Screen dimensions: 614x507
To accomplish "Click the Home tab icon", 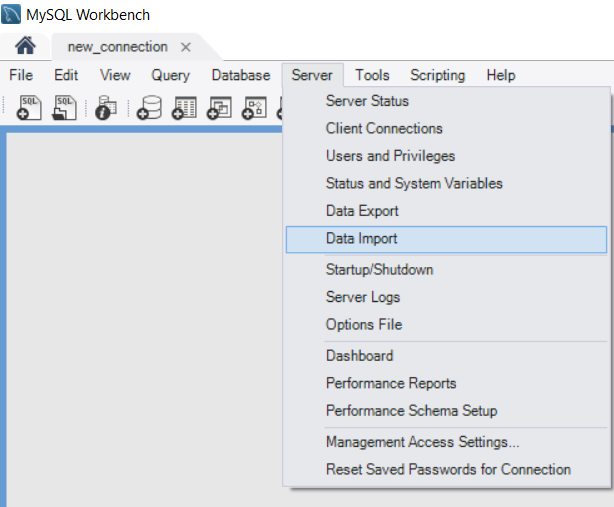I will point(25,45).
